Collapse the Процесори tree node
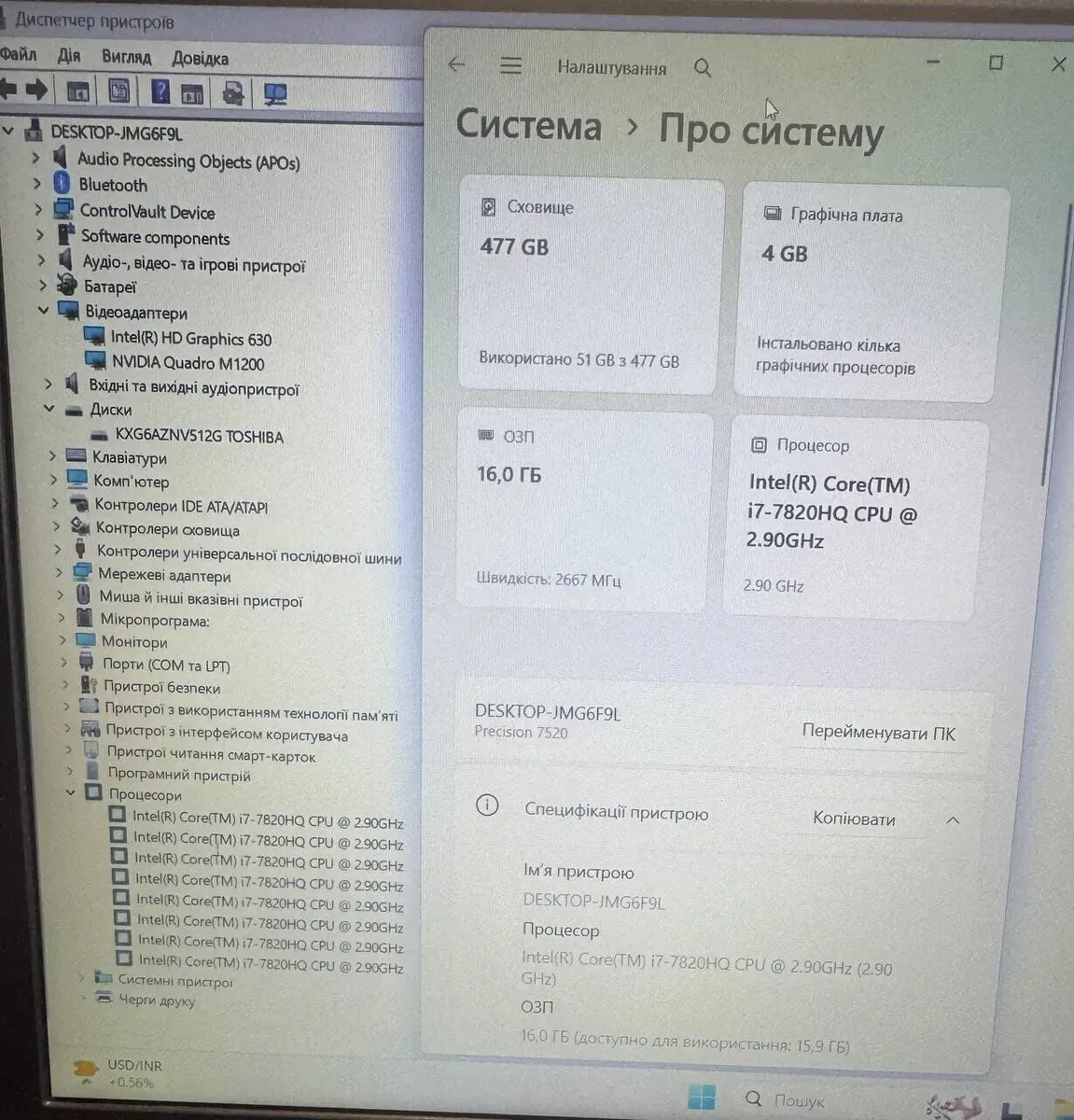Screen dimensions: 1074x1120 [x=70, y=793]
